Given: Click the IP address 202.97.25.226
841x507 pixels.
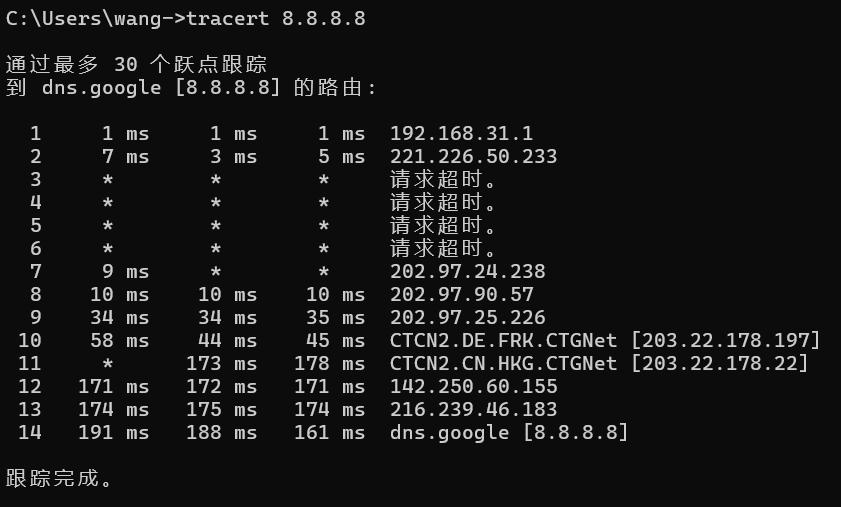Looking at the screenshot, I should pyautogui.click(x=467, y=317).
